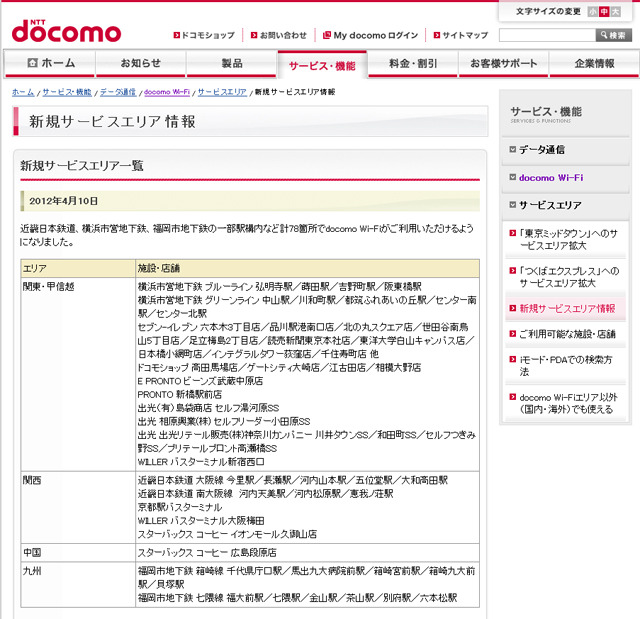
Task: Expand the sidebar サービスエリア section
Action: tap(565, 205)
